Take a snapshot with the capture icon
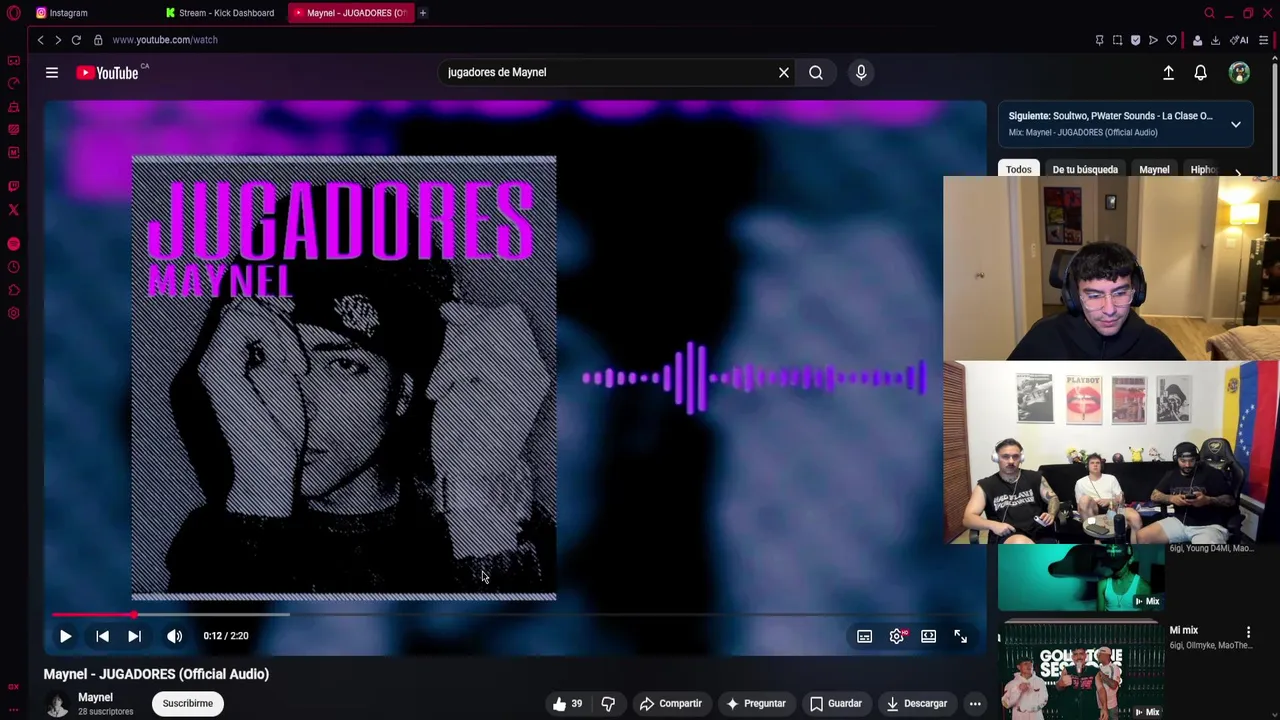 pyautogui.click(x=1117, y=40)
